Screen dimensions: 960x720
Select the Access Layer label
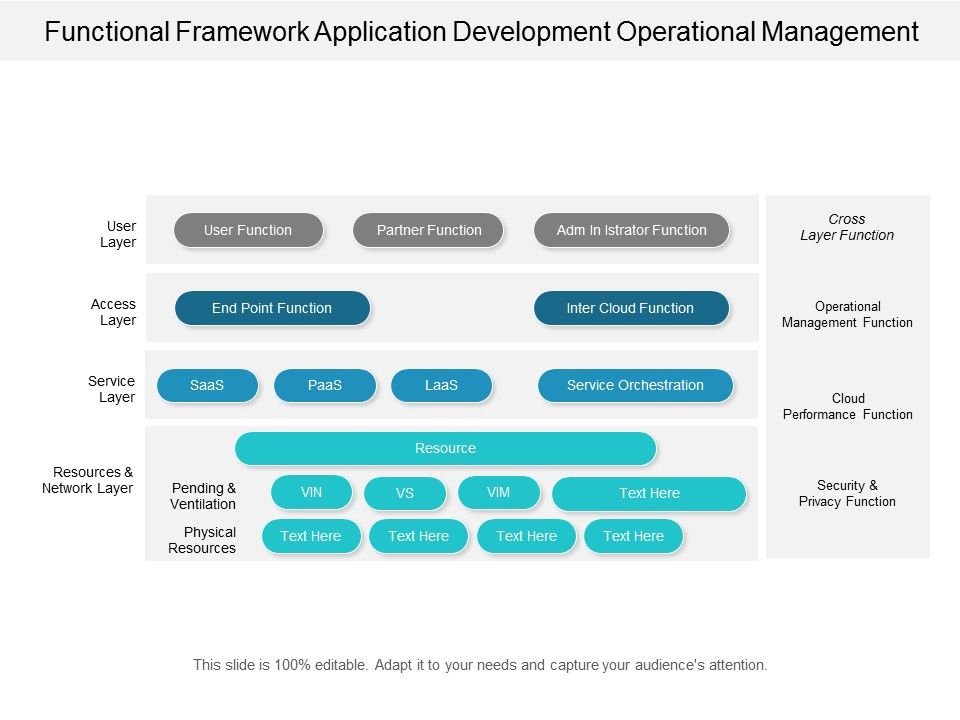point(113,312)
